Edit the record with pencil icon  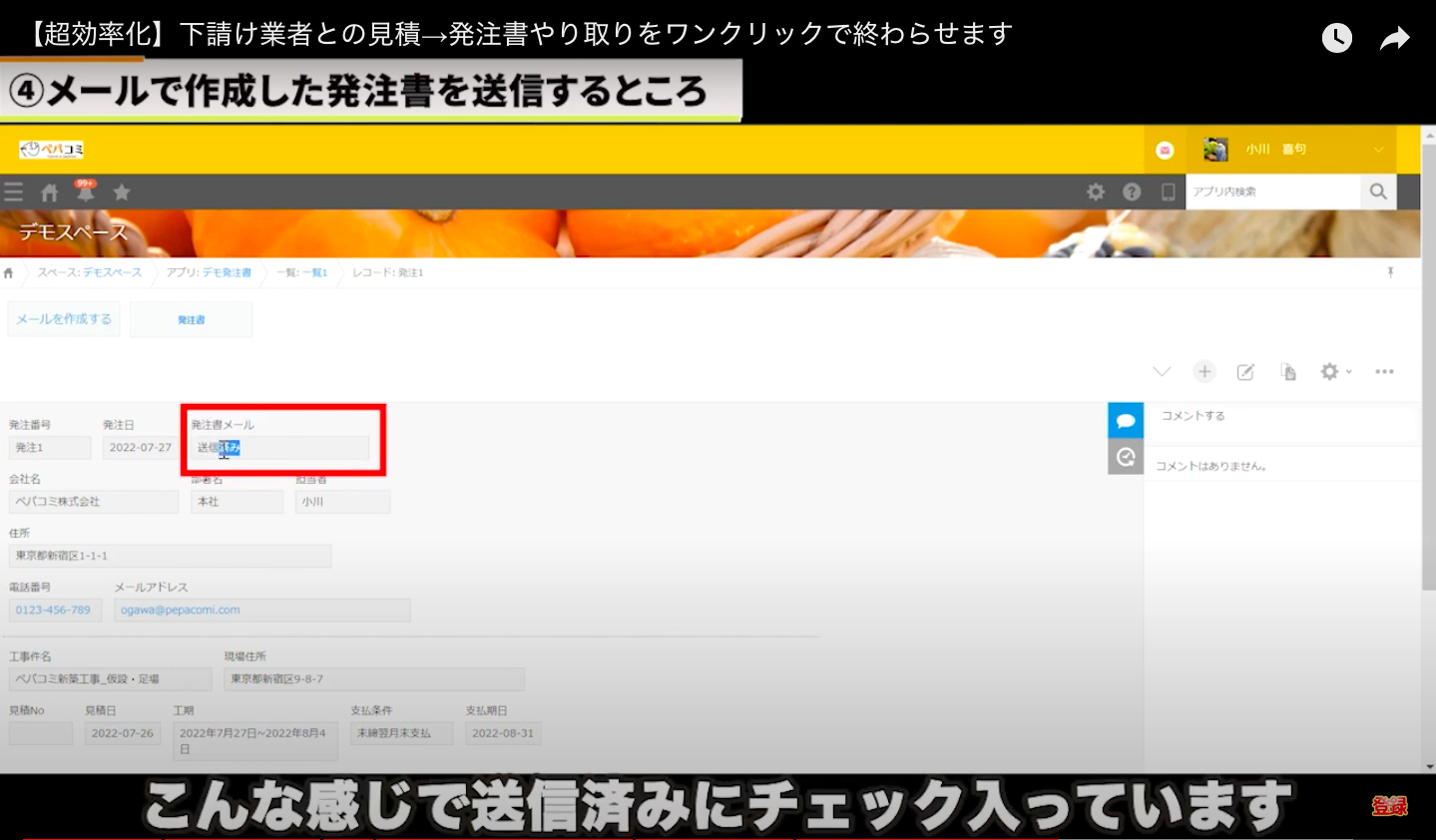click(1245, 372)
